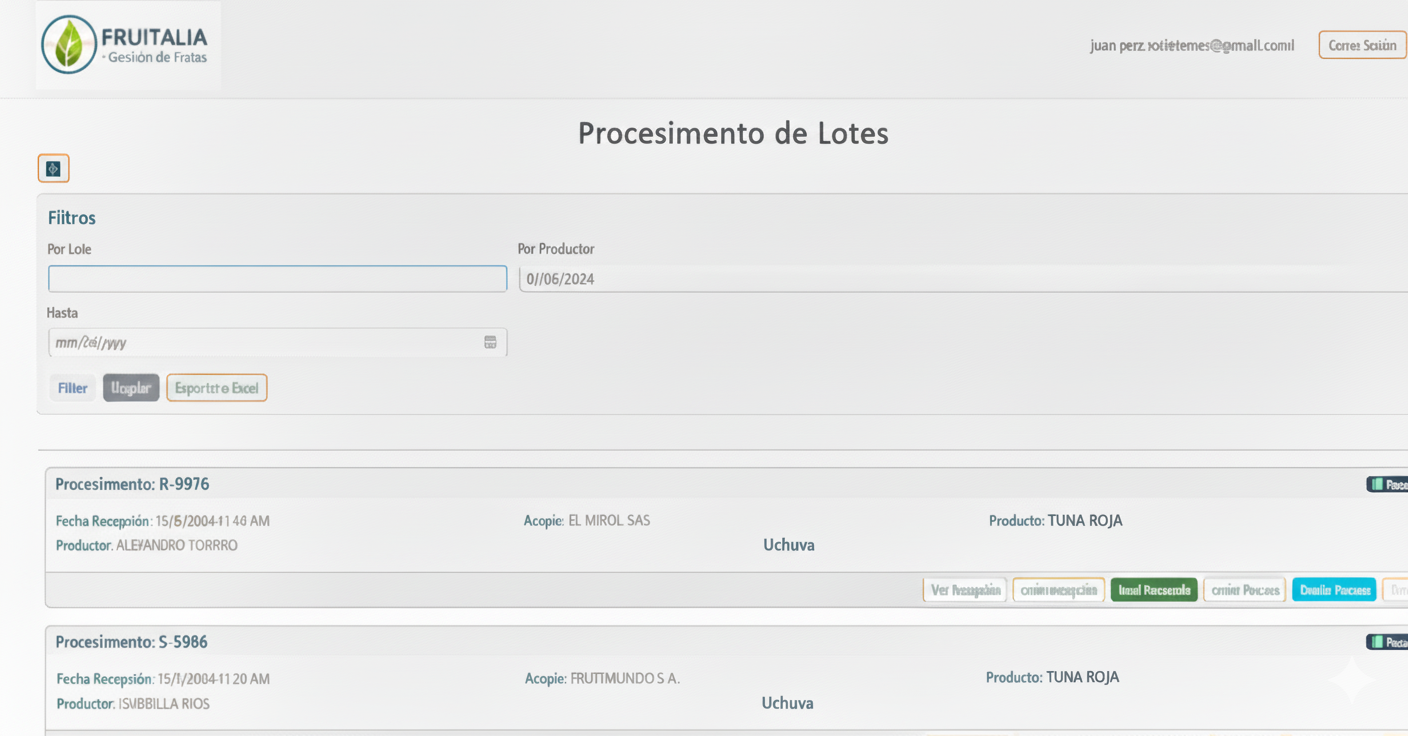1408x736 pixels.
Task: Click the status badge icon on lot R-9976
Action: (x=1386, y=485)
